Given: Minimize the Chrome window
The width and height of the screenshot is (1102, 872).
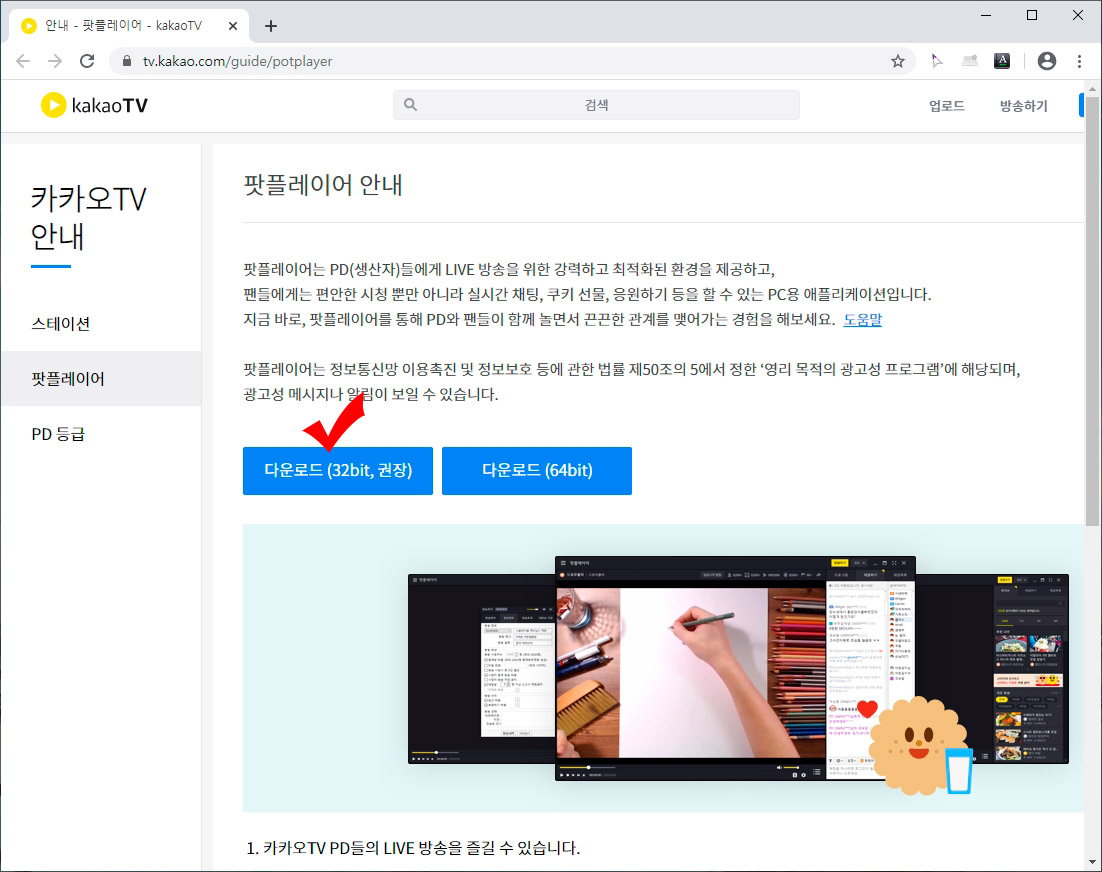Looking at the screenshot, I should point(986,15).
